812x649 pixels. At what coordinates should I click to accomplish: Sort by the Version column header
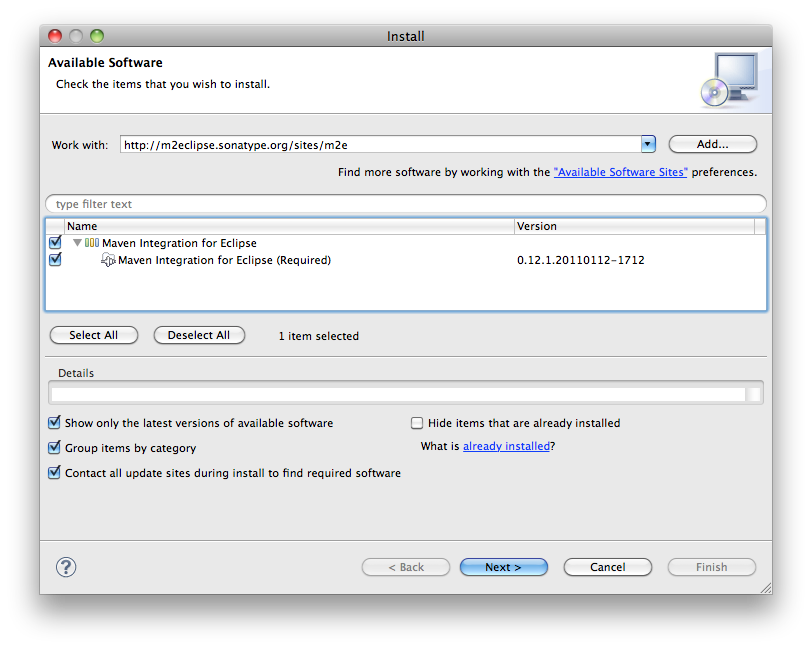(638, 227)
